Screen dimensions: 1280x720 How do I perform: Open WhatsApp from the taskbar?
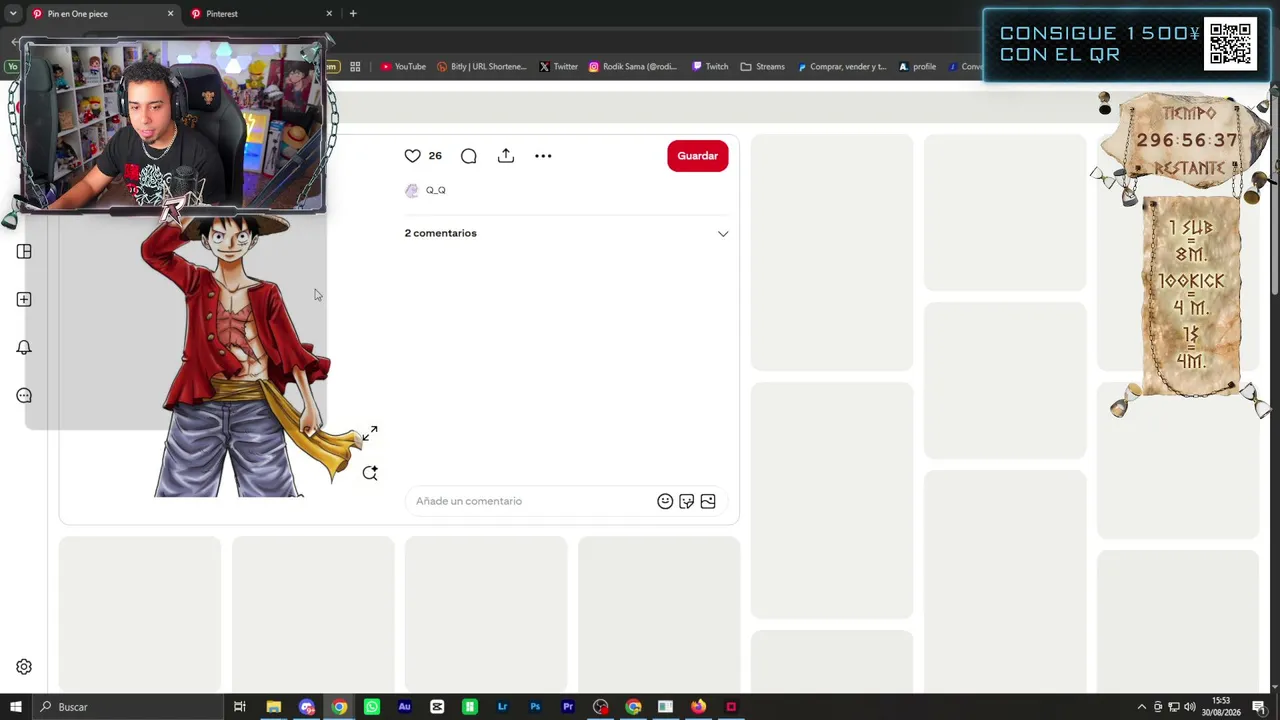(371, 707)
